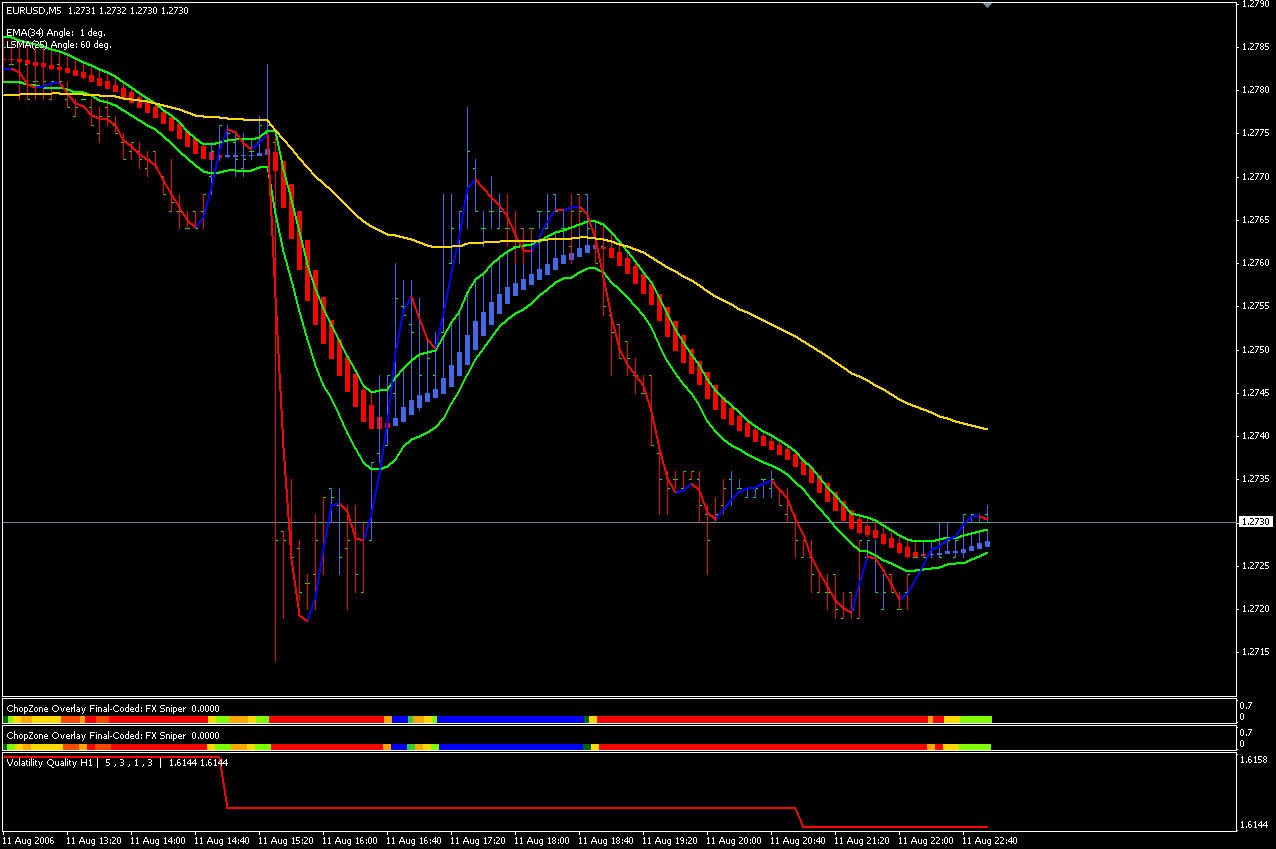Select the "LSMA(25) Angle: 60 deg." label

(x=58, y=45)
